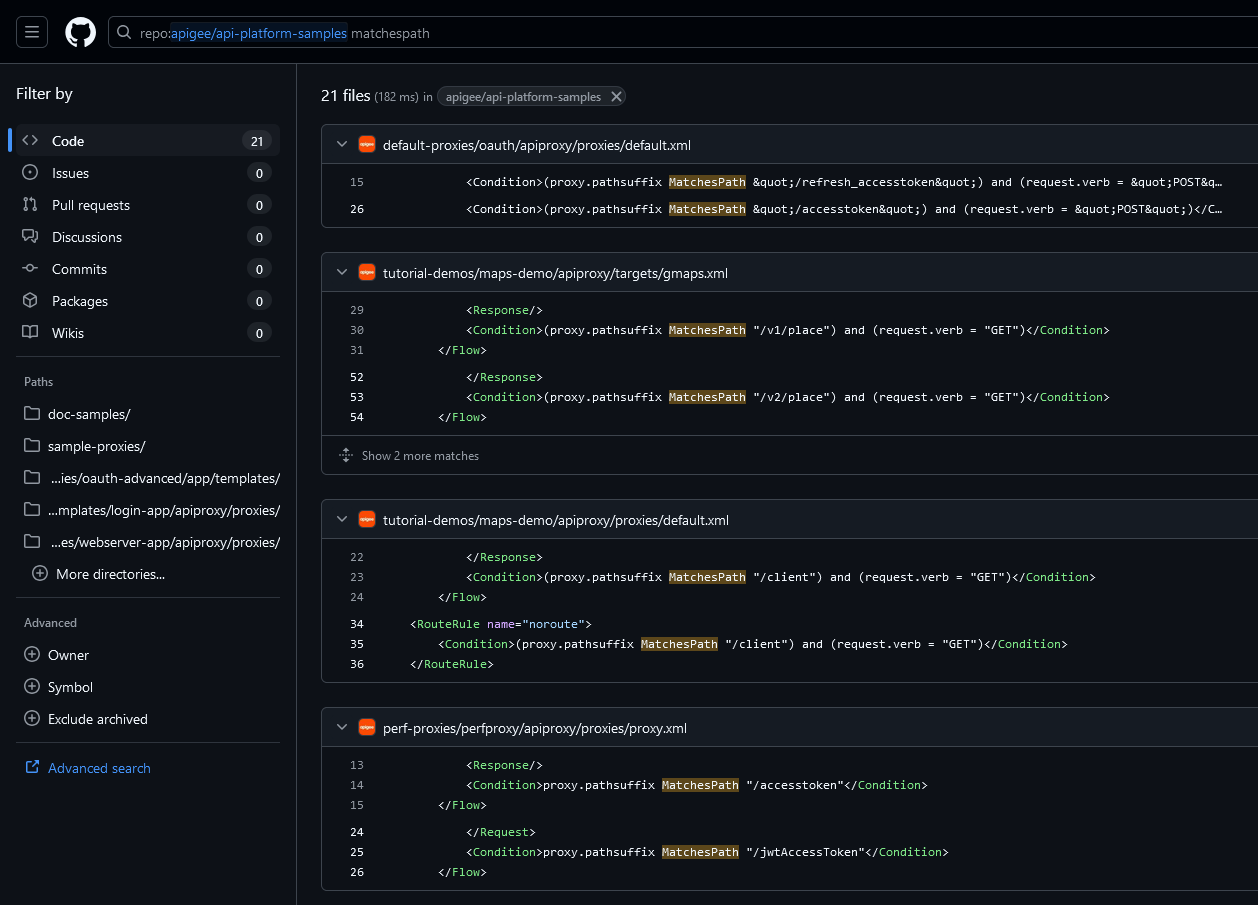Click the unfold icon beside Show 2 more matches

pos(346,456)
